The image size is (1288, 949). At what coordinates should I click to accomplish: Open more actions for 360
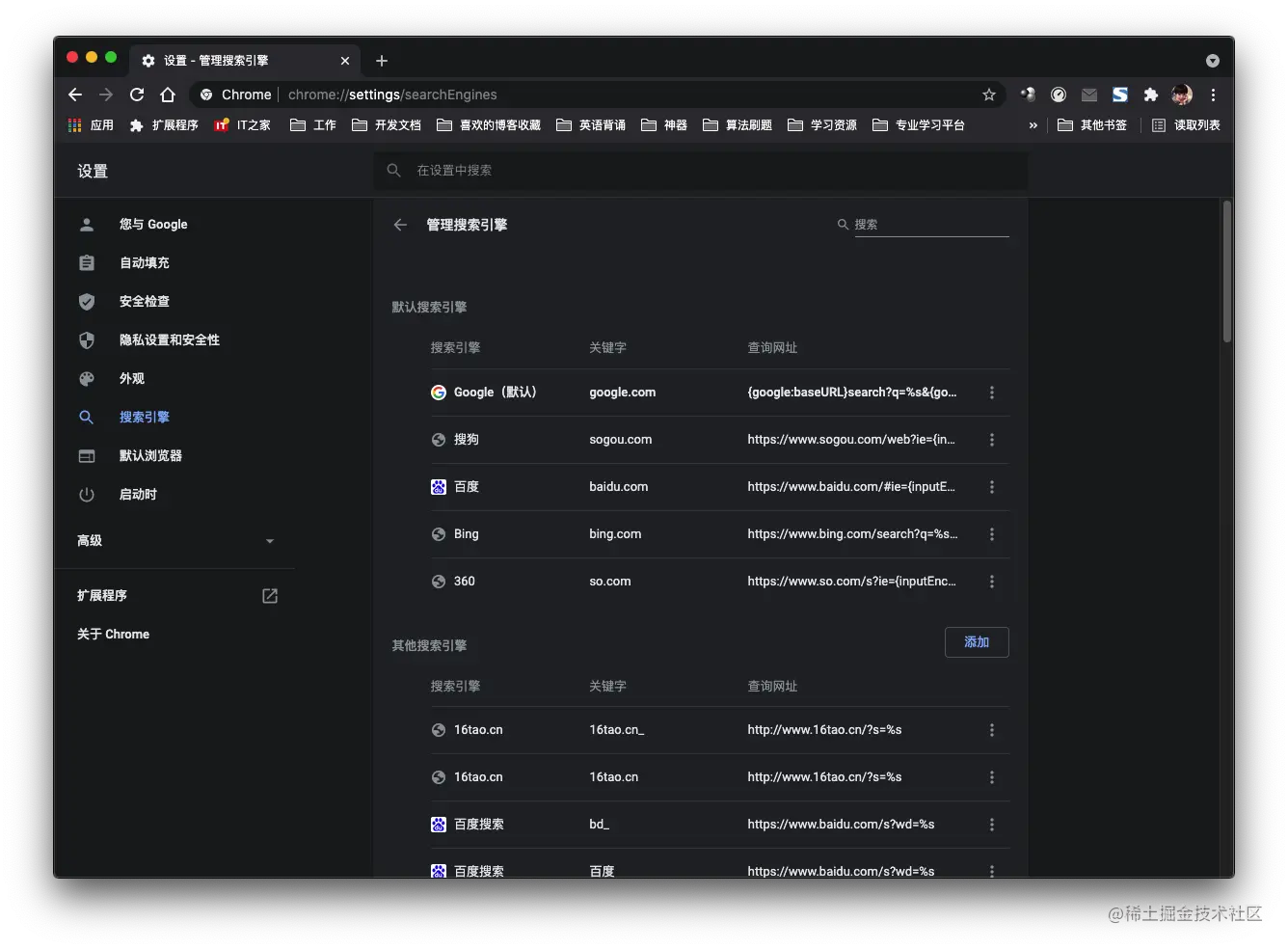(x=992, y=582)
